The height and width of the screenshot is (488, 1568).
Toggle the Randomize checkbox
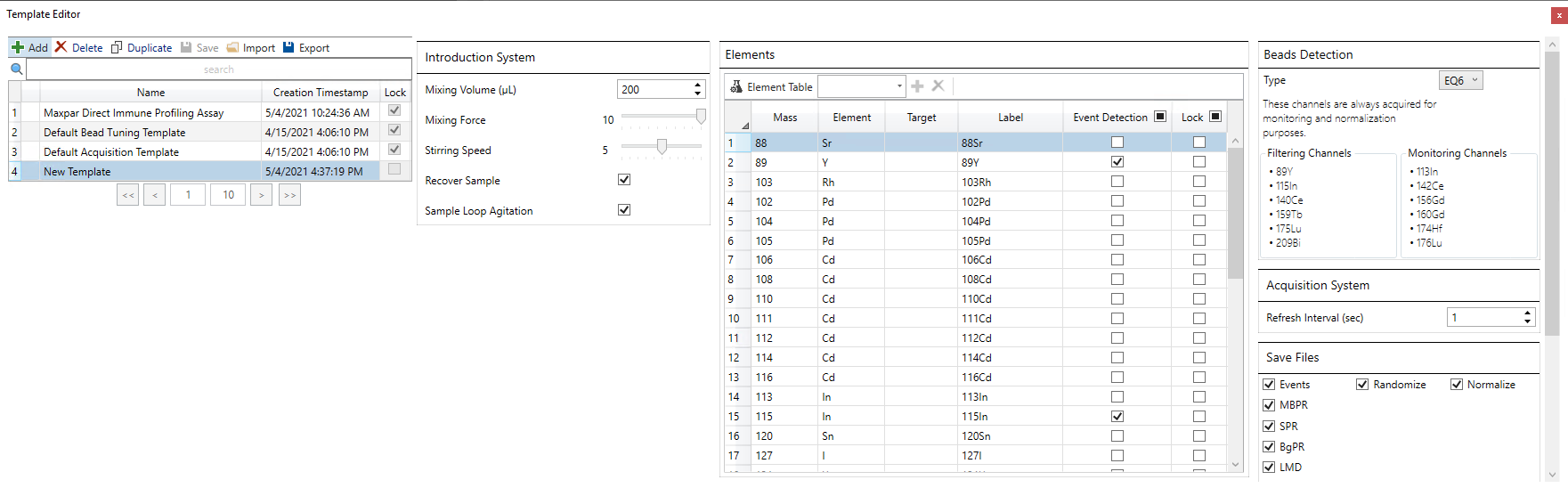coord(1362,385)
